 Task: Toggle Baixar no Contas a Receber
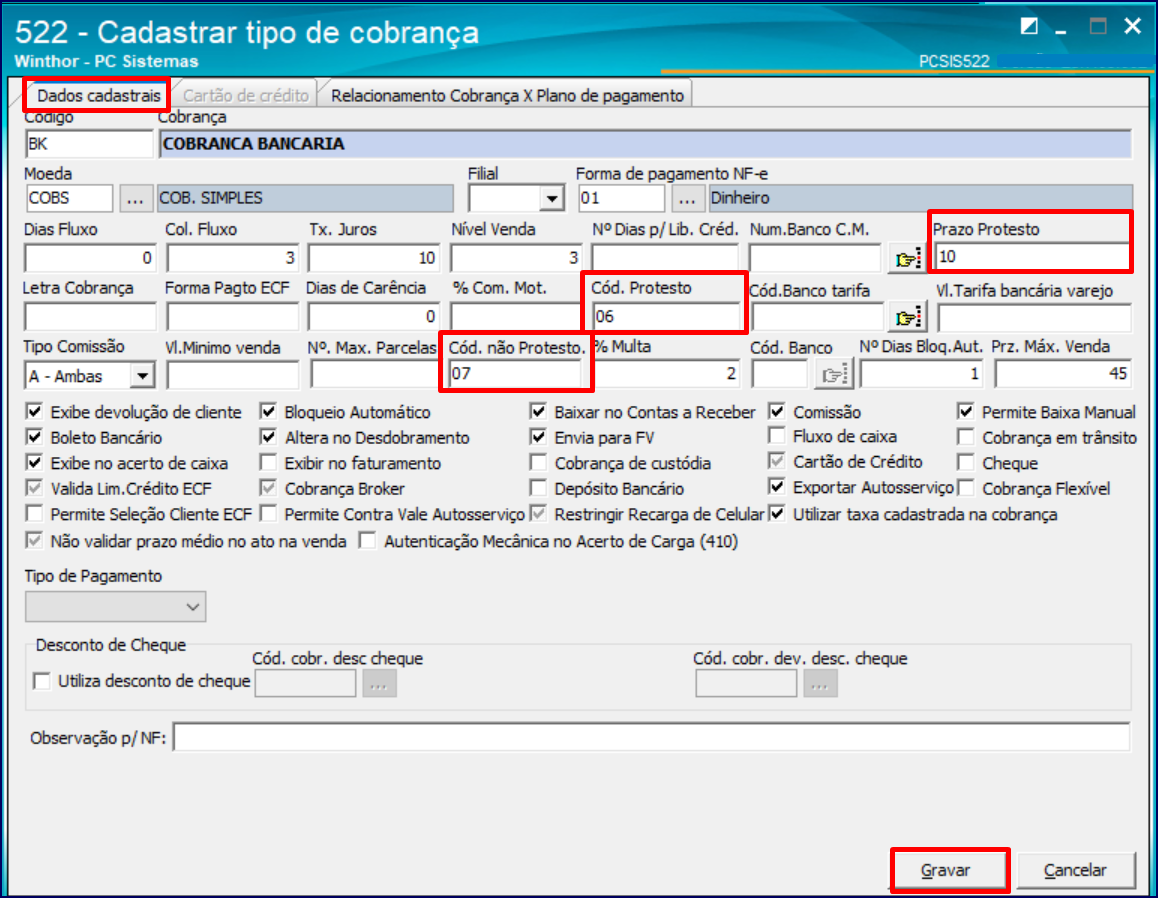click(x=538, y=411)
